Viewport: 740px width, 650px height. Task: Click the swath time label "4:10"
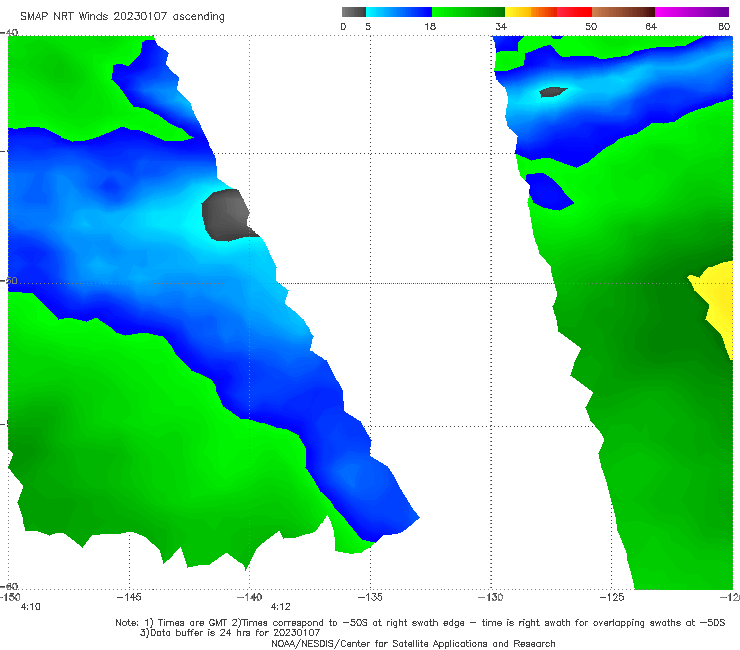pos(31,607)
